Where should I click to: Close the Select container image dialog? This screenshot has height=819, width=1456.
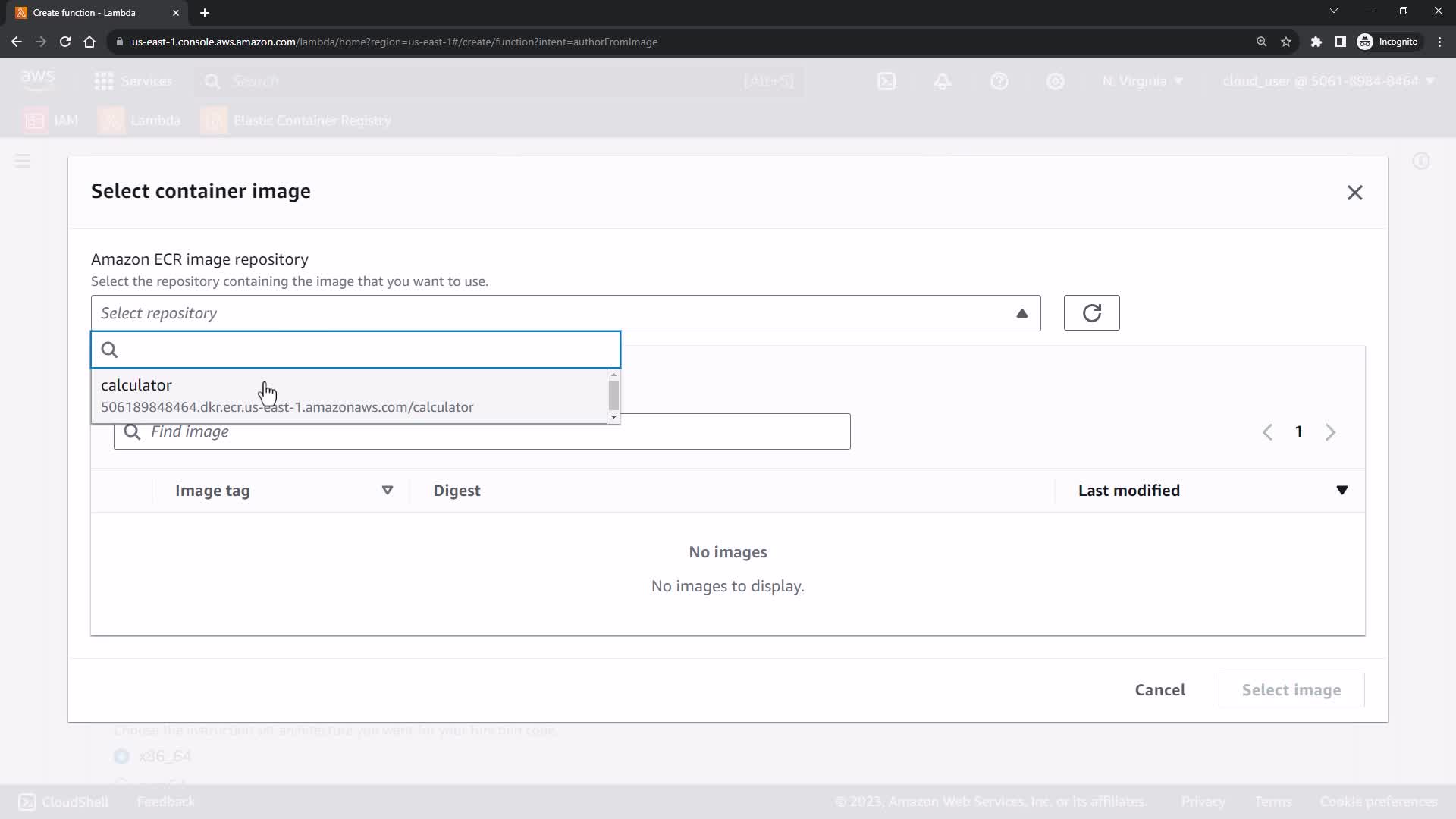point(1354,193)
